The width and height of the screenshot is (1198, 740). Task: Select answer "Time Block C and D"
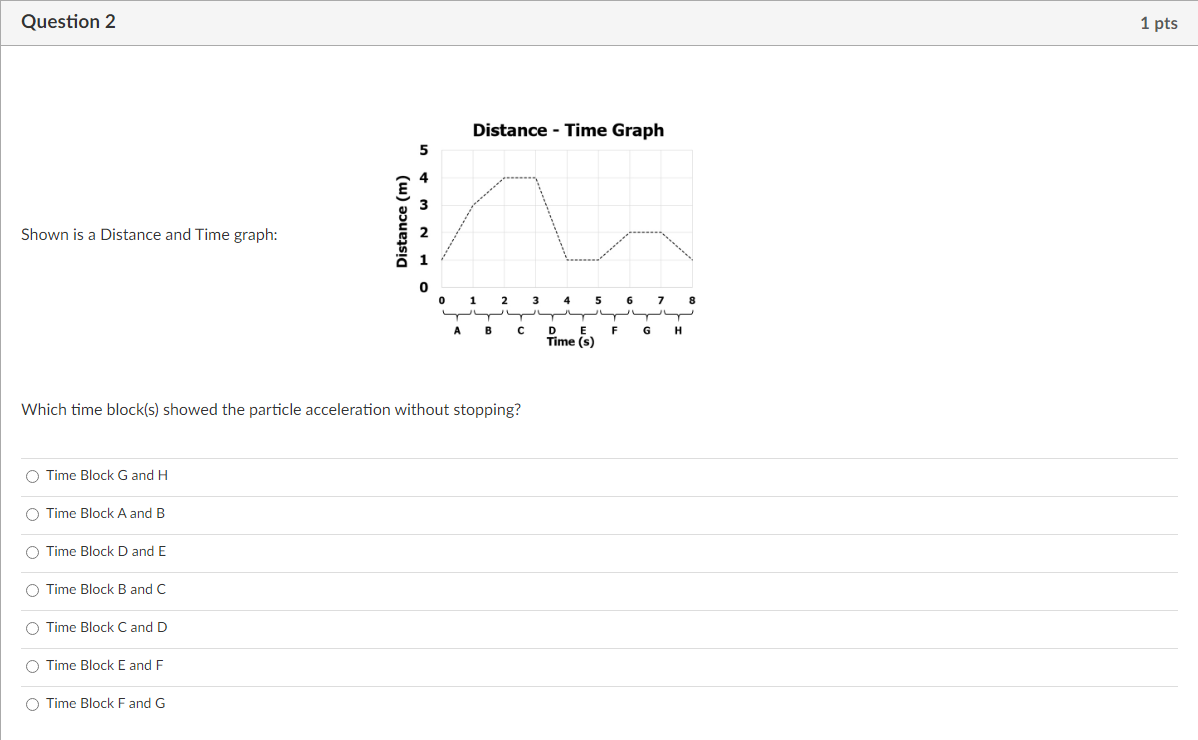click(32, 628)
